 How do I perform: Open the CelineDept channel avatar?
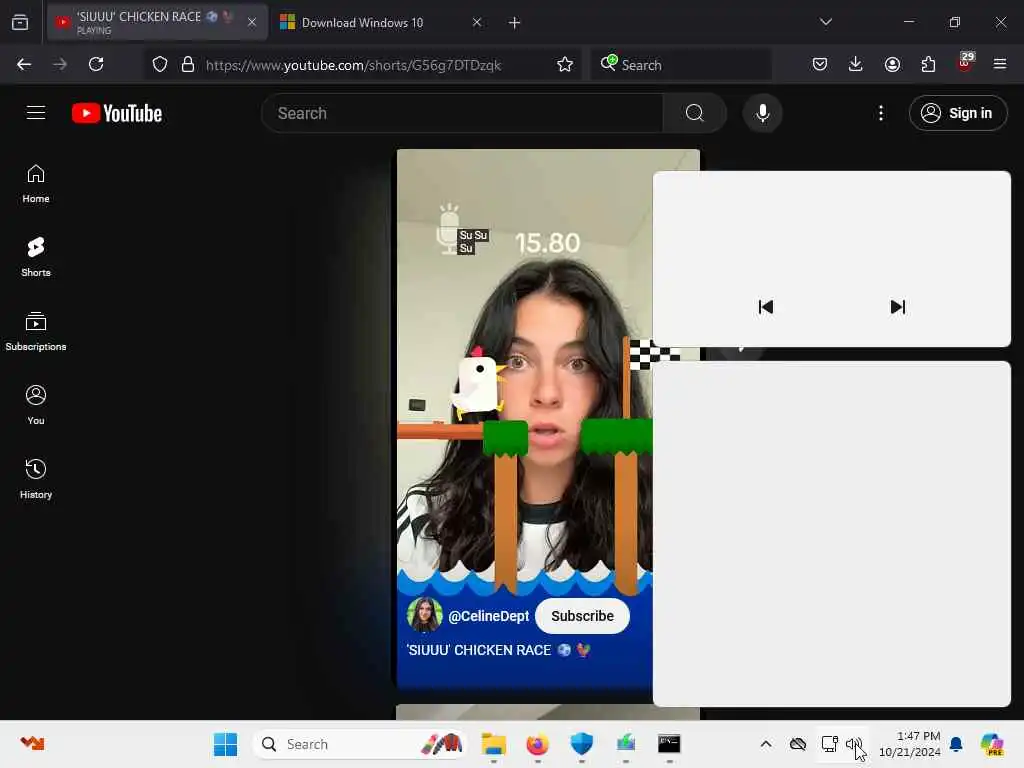coord(424,615)
